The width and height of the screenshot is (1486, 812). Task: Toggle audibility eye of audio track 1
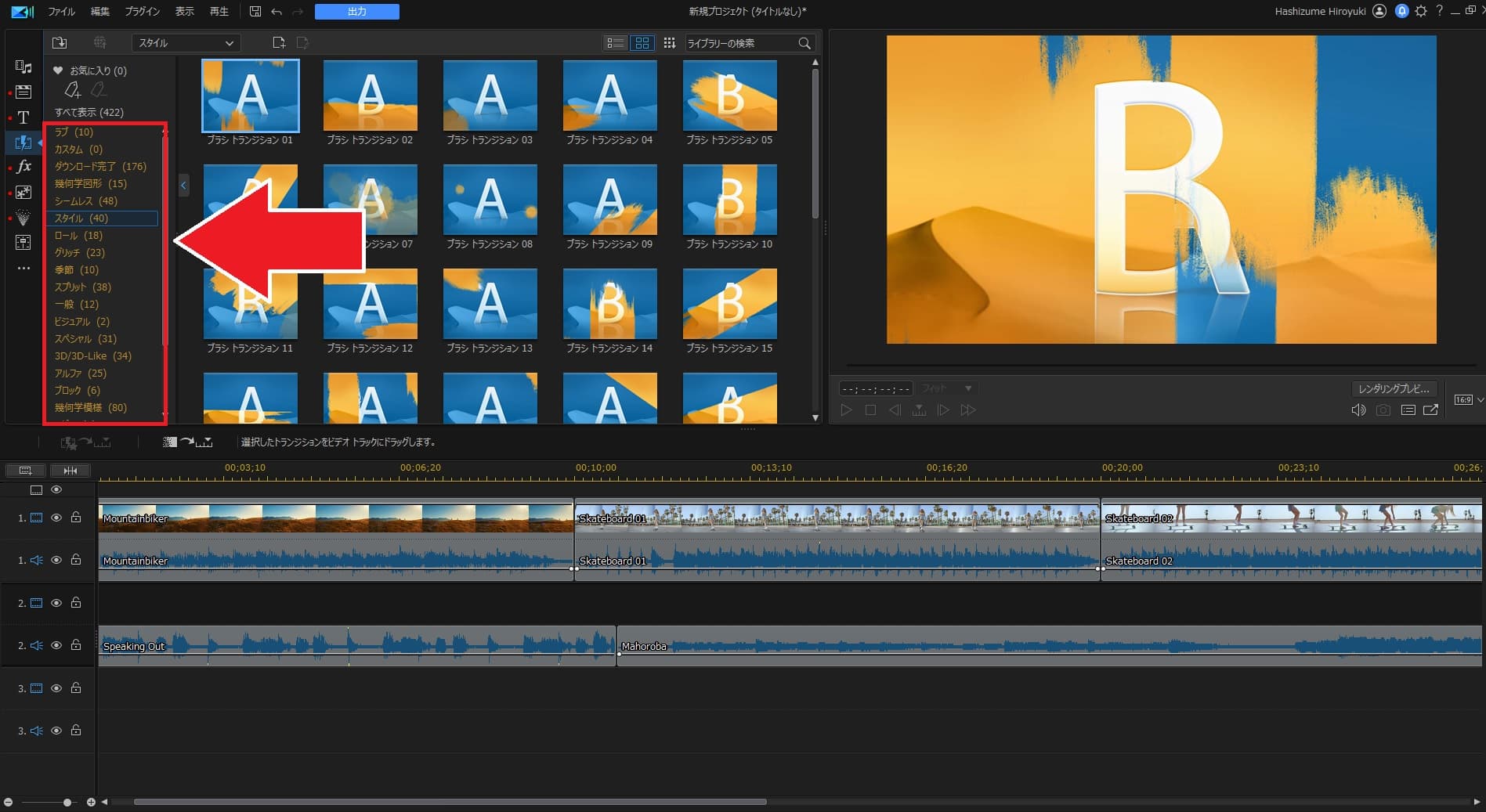point(56,560)
